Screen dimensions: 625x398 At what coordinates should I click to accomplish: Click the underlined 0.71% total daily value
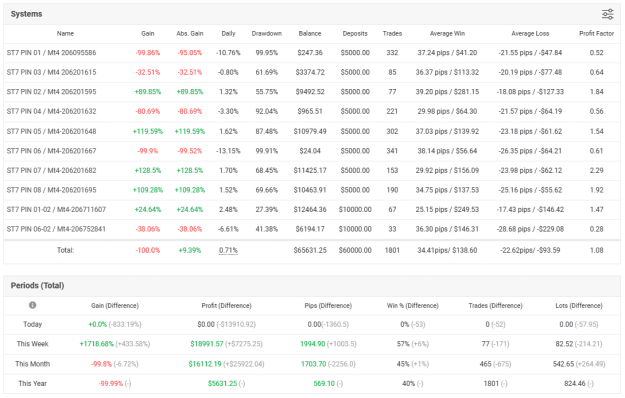(228, 250)
